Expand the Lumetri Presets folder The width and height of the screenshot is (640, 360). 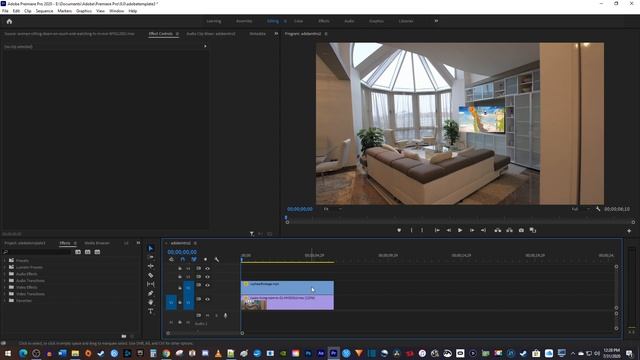pos(5,267)
